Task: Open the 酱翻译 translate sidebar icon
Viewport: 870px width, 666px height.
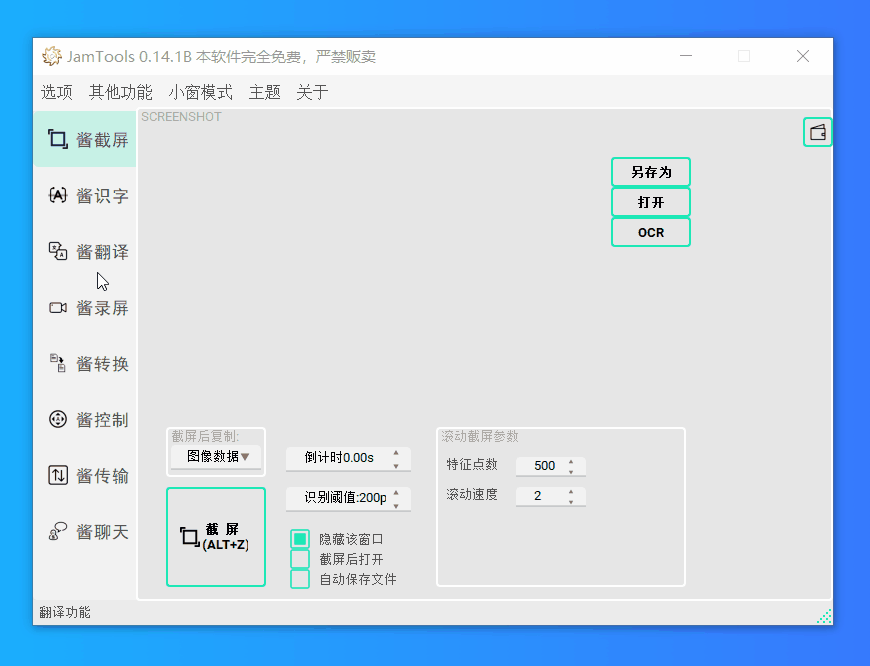Action: coord(58,251)
